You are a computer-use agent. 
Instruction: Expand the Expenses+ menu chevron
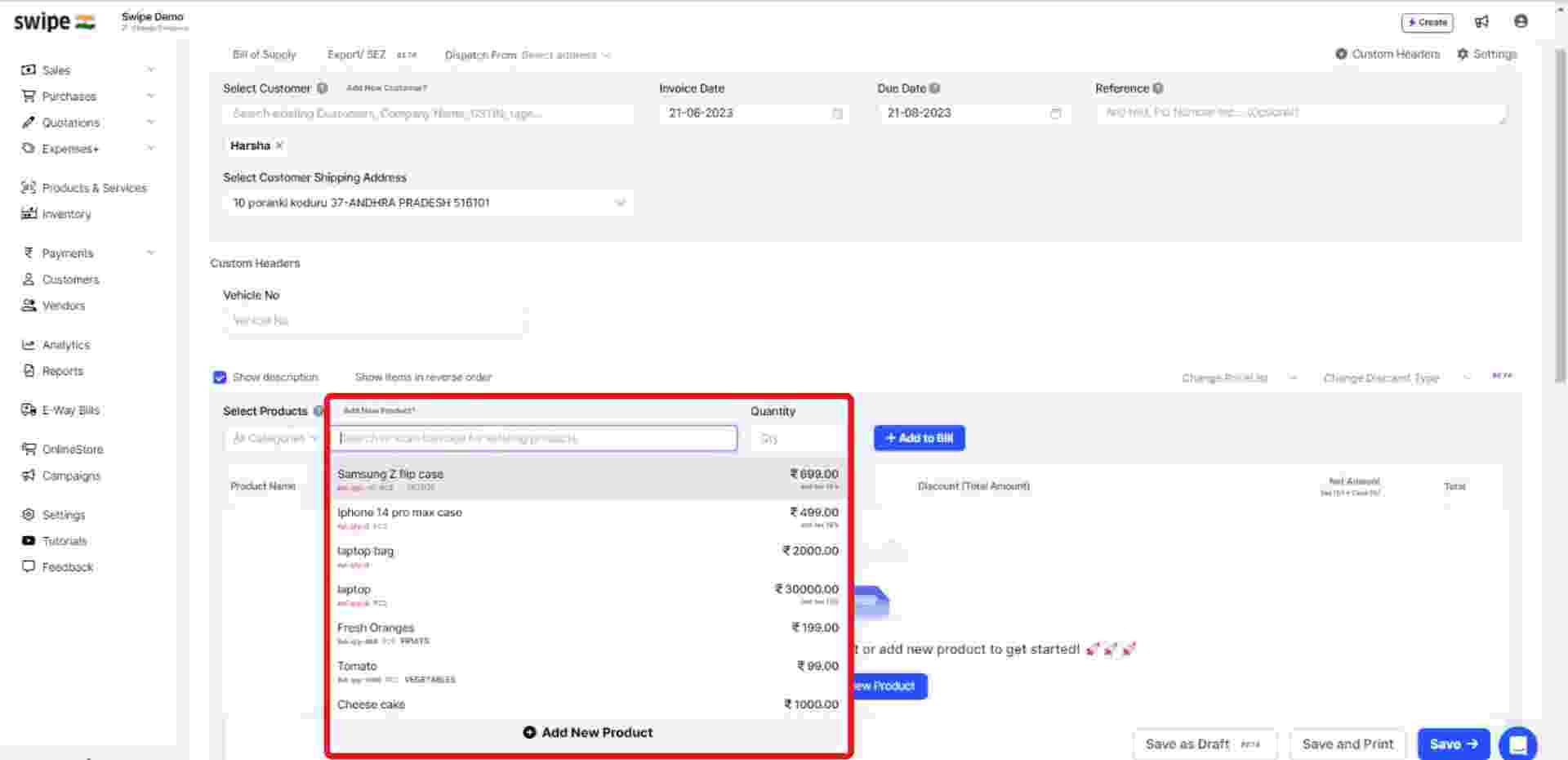coord(150,149)
